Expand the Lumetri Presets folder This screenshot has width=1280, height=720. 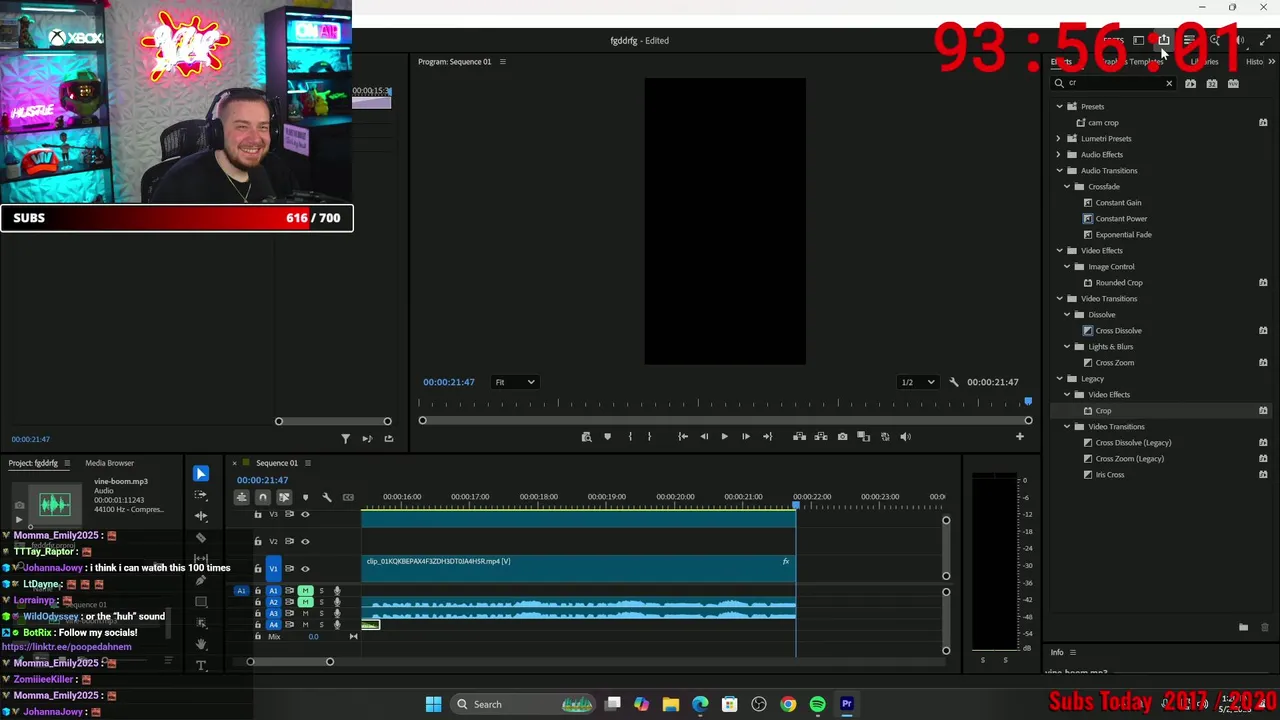1059,139
